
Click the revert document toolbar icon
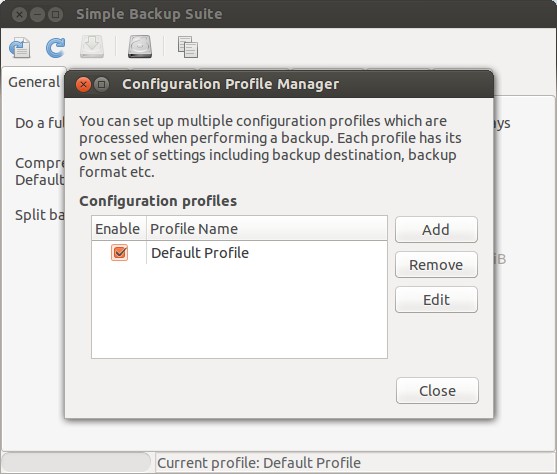click(20, 47)
